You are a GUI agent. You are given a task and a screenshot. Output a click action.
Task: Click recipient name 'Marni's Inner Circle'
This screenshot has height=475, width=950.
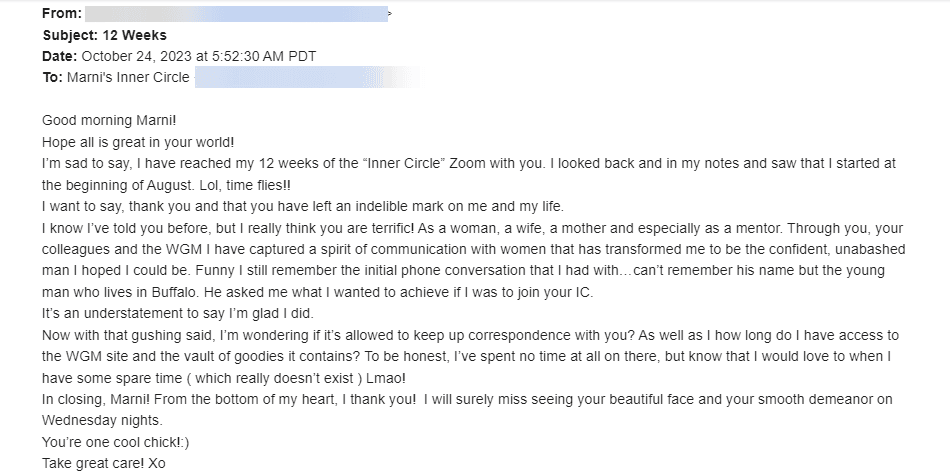pos(128,78)
